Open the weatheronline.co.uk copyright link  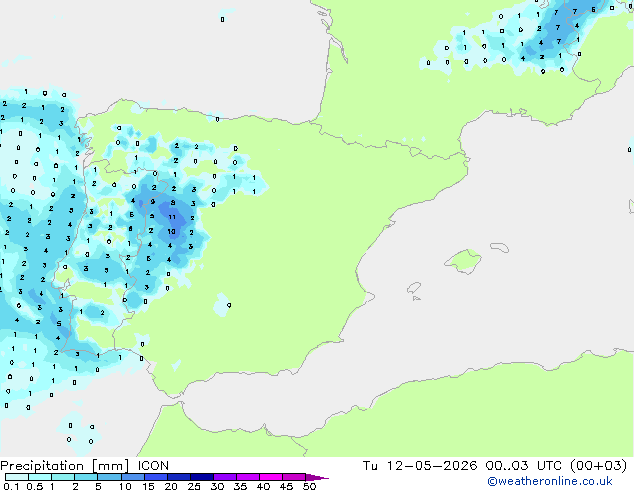[549, 481]
